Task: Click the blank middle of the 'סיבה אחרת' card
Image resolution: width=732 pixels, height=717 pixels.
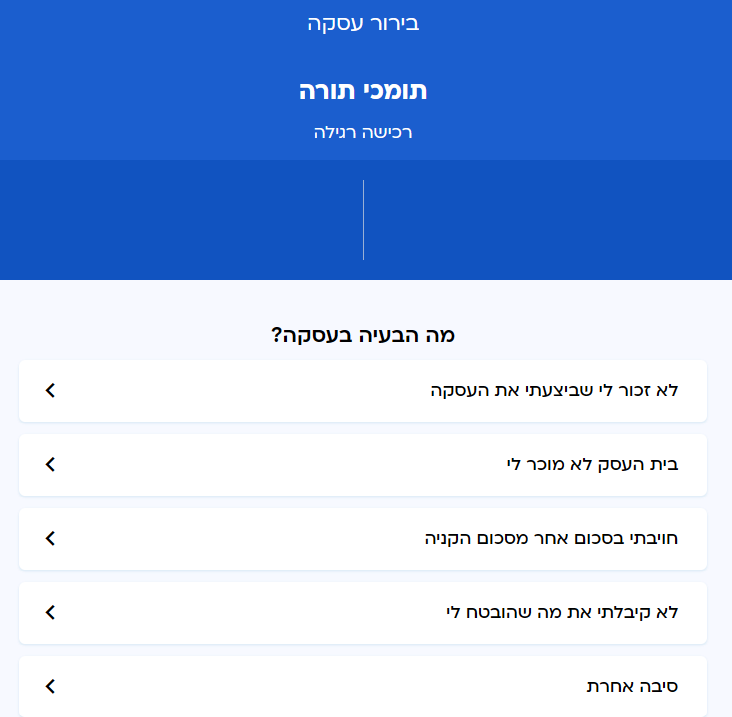Action: [320, 687]
